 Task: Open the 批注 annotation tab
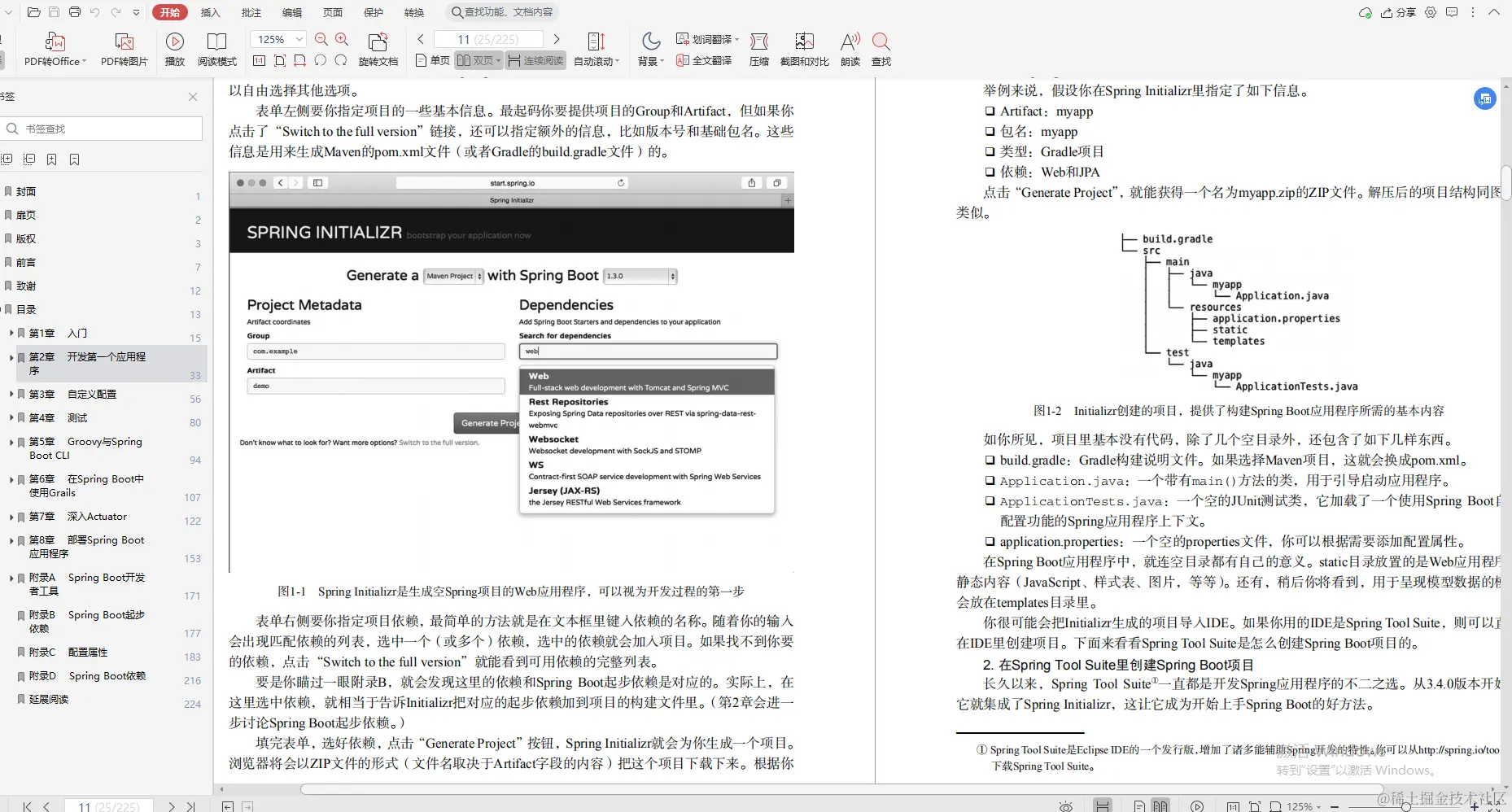click(x=251, y=12)
